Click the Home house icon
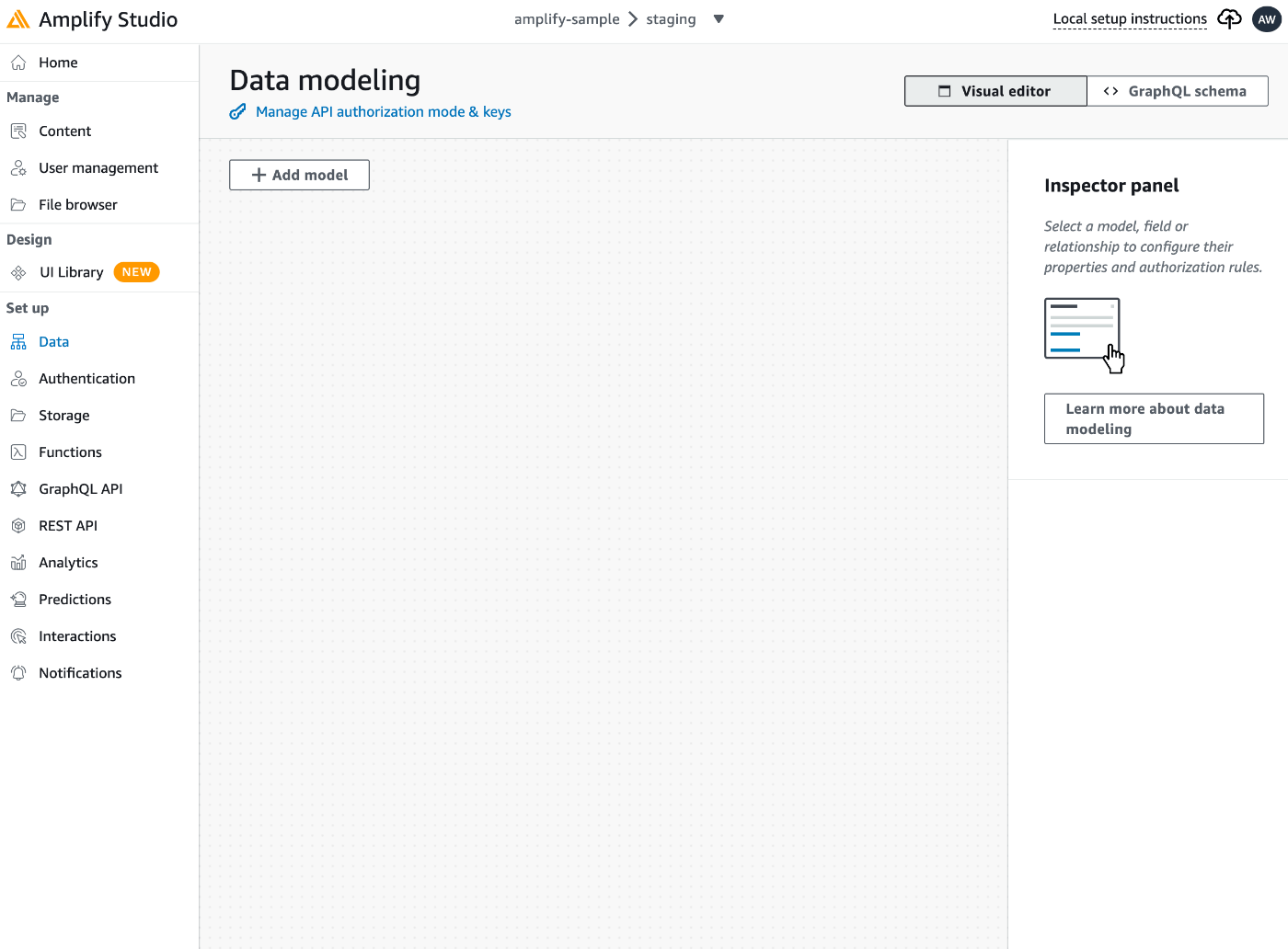Image resolution: width=1288 pixels, height=949 pixels. 18,63
